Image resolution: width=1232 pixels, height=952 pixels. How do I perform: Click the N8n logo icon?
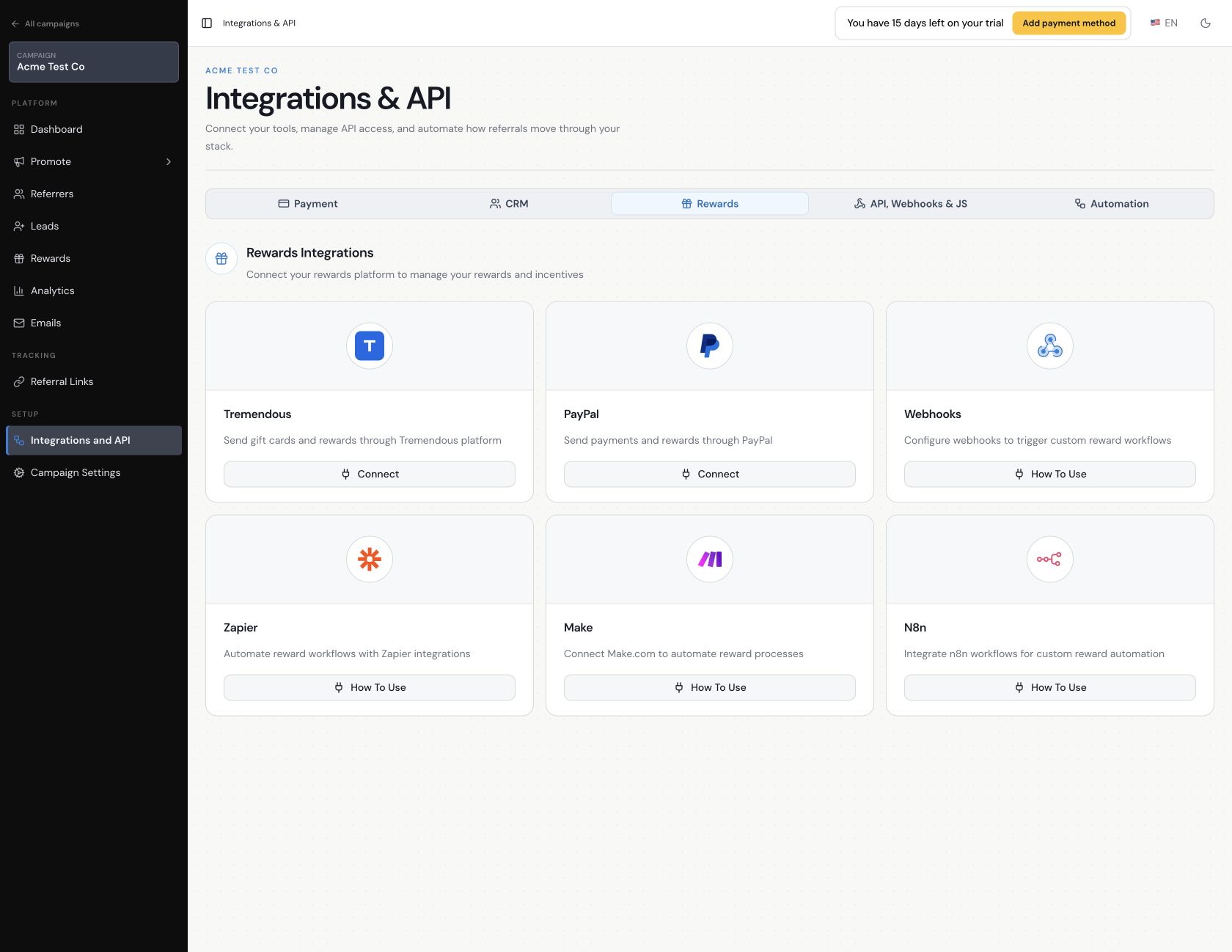click(x=1050, y=559)
